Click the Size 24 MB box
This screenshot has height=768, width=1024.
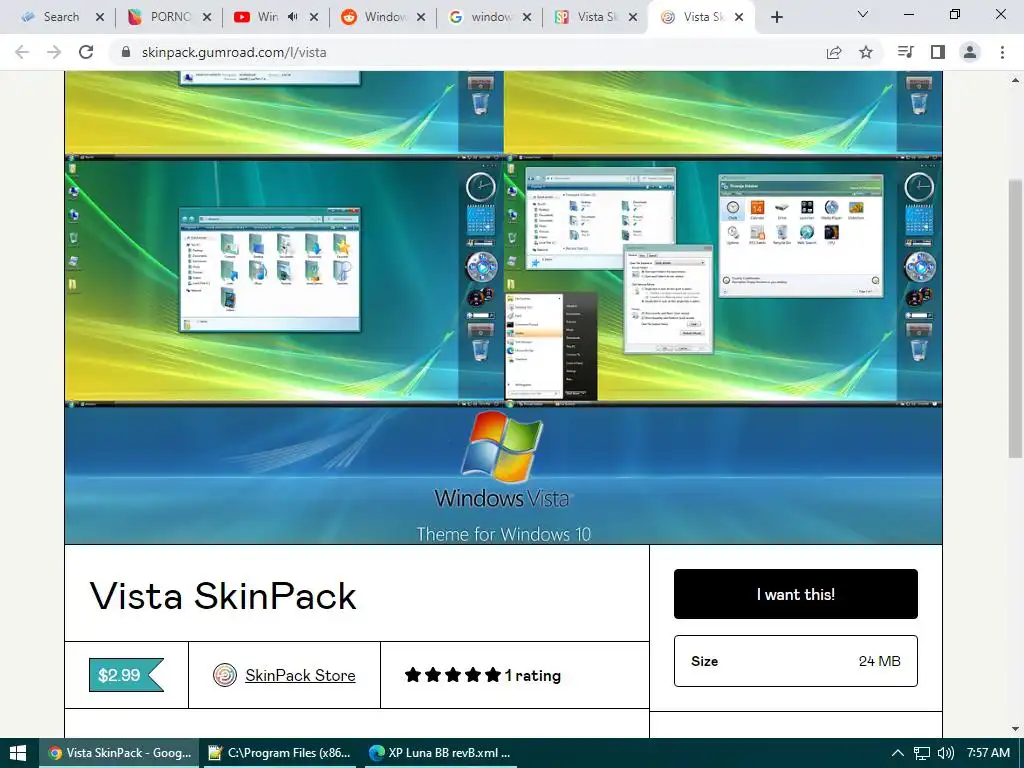coord(795,661)
